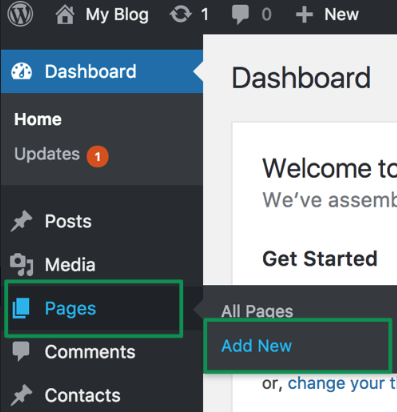
Task: Open the My Blog site link
Action: (117, 15)
